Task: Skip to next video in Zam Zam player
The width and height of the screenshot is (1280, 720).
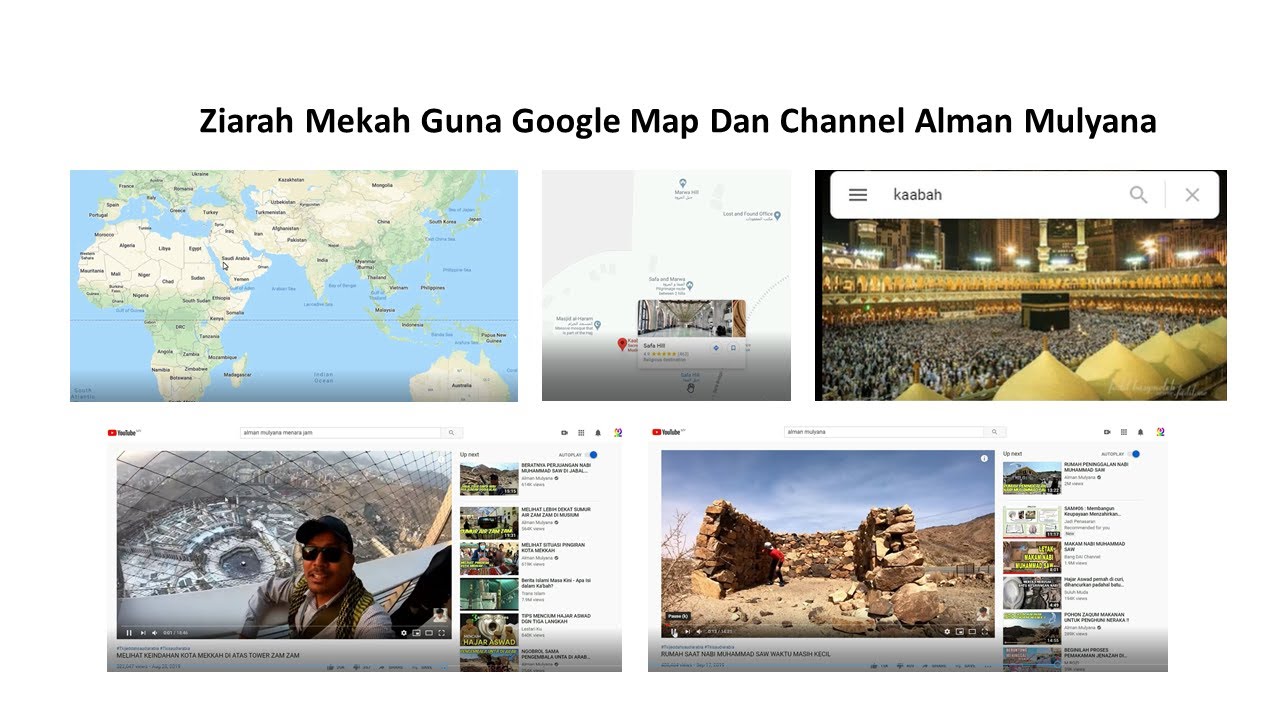Action: point(143,633)
